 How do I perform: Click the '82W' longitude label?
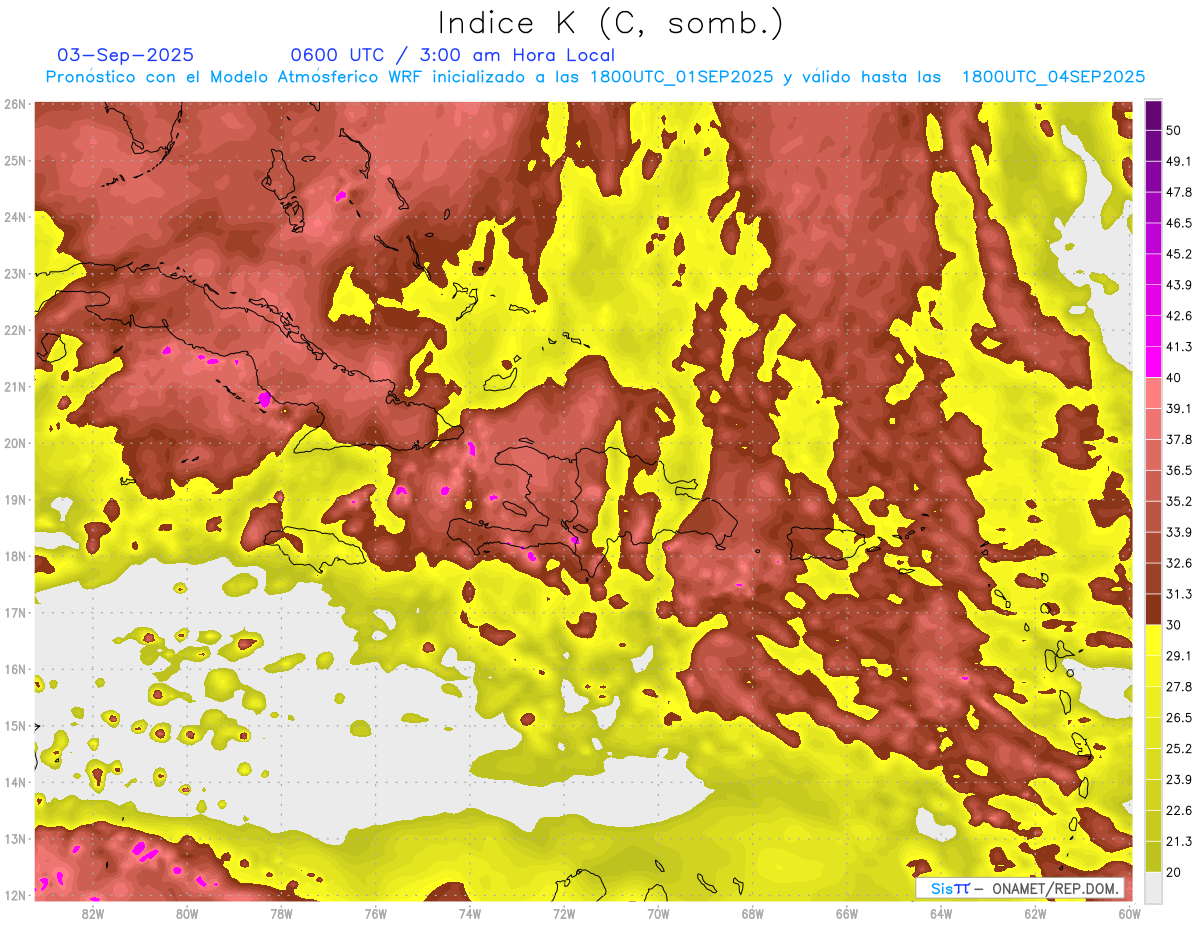pos(93,913)
